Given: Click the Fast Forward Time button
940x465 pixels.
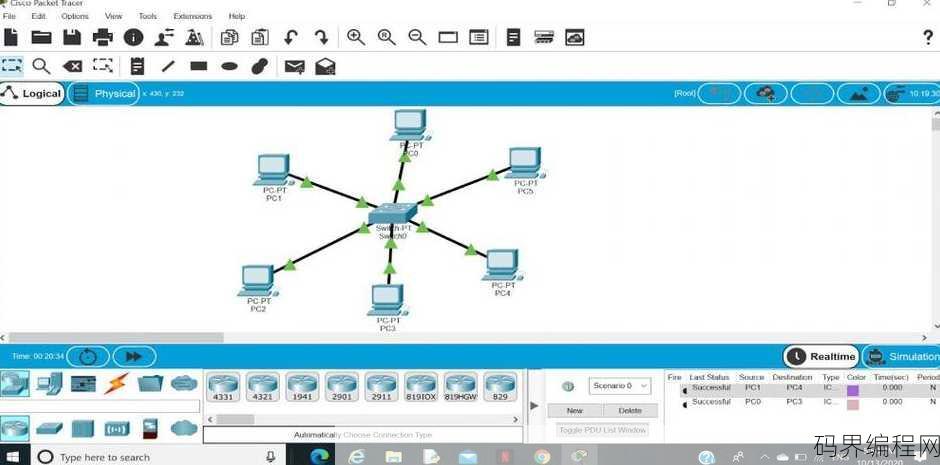Looking at the screenshot, I should [134, 357].
